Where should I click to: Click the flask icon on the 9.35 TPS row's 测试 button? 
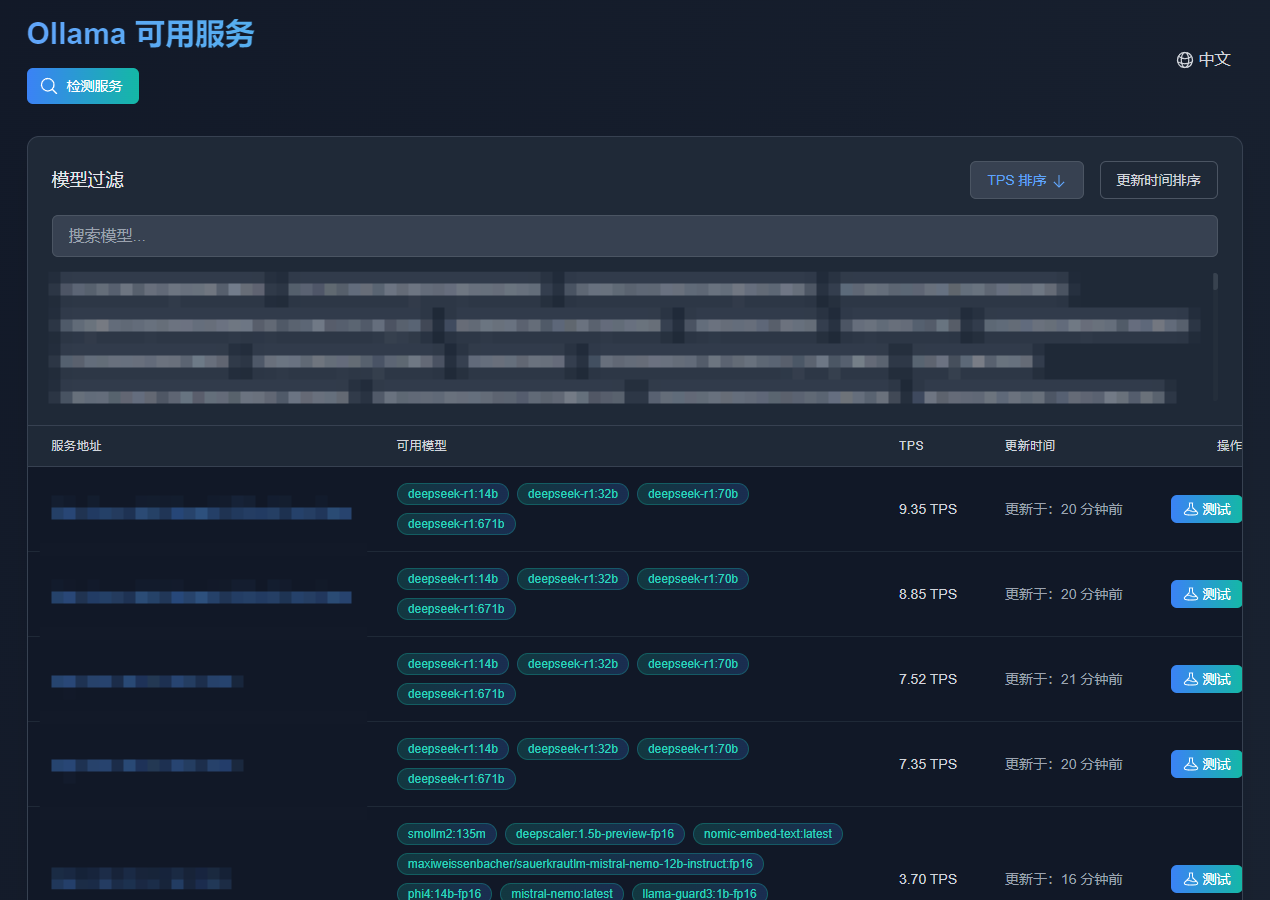[x=1189, y=508]
